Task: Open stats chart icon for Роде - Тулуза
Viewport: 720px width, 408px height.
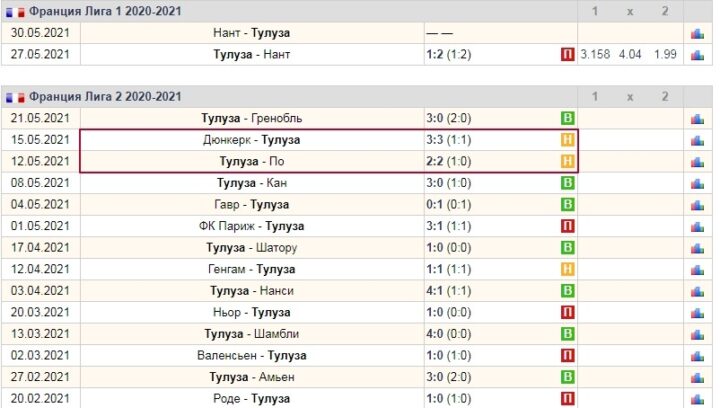Action: pos(697,399)
